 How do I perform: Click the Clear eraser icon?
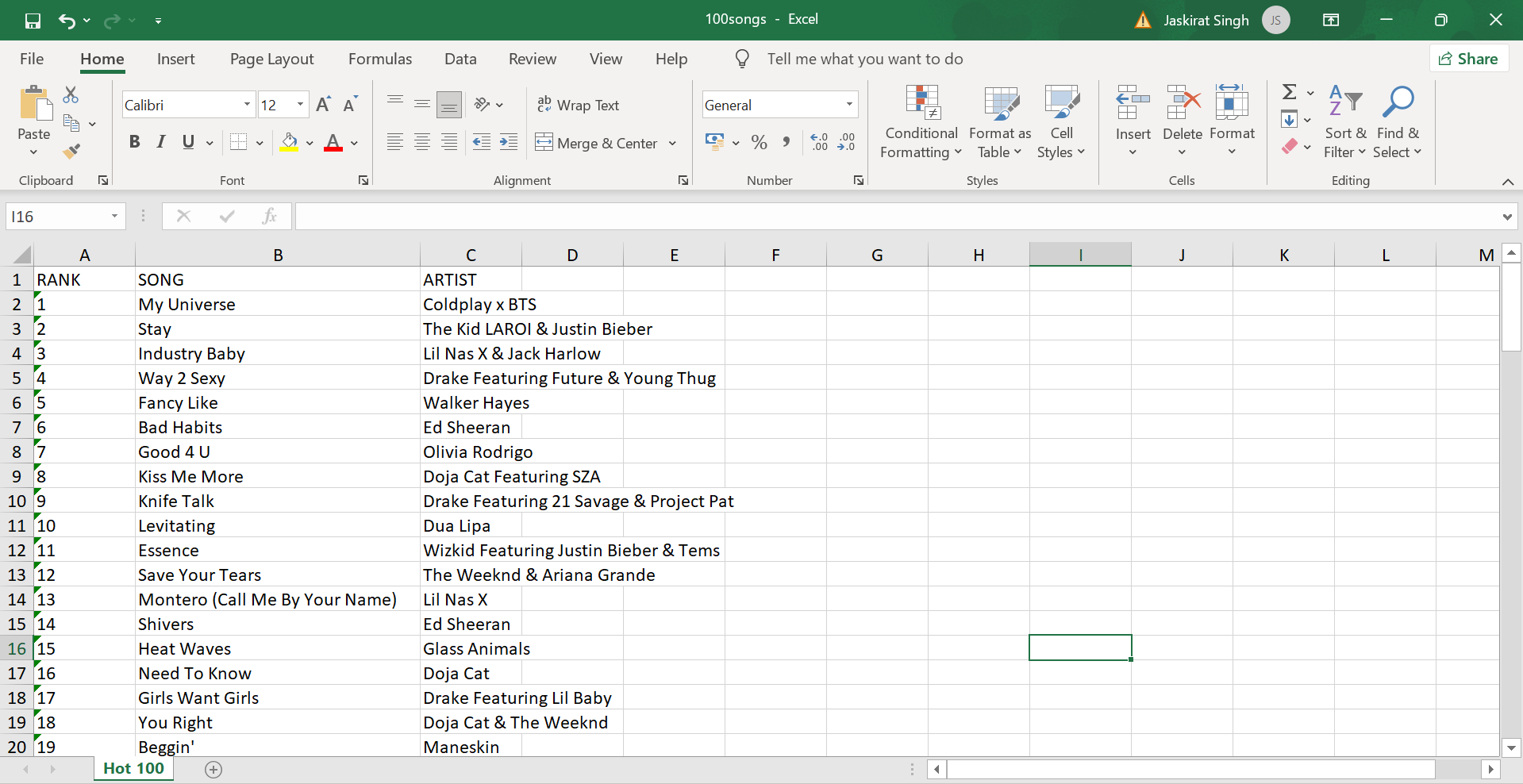point(1290,146)
